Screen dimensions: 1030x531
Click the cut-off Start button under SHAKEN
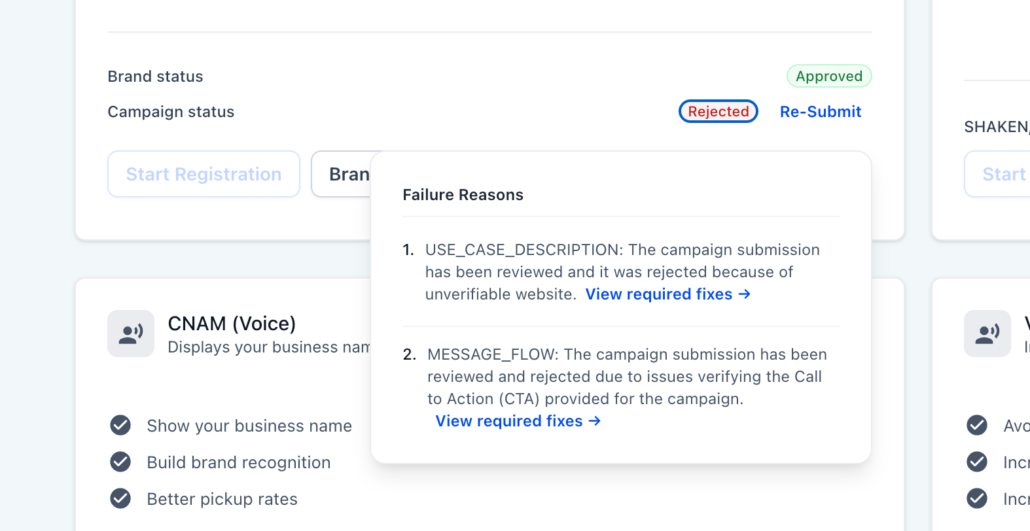[998, 174]
